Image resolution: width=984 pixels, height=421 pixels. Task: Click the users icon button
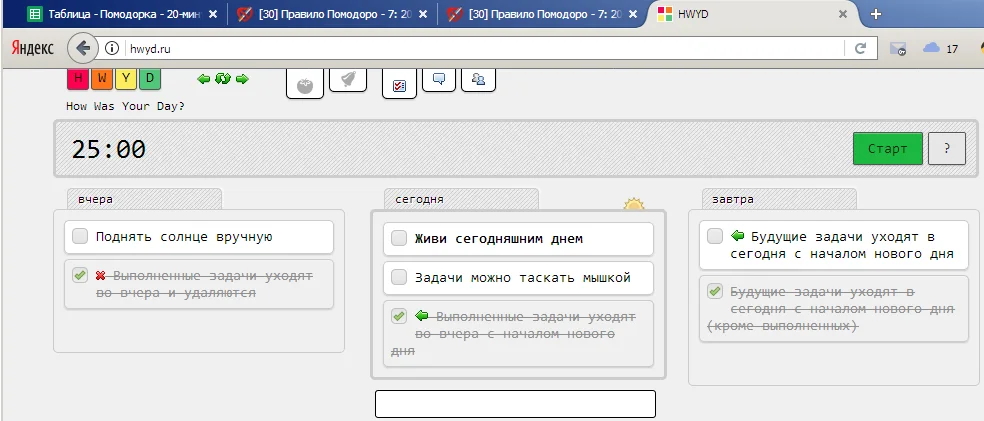(478, 79)
